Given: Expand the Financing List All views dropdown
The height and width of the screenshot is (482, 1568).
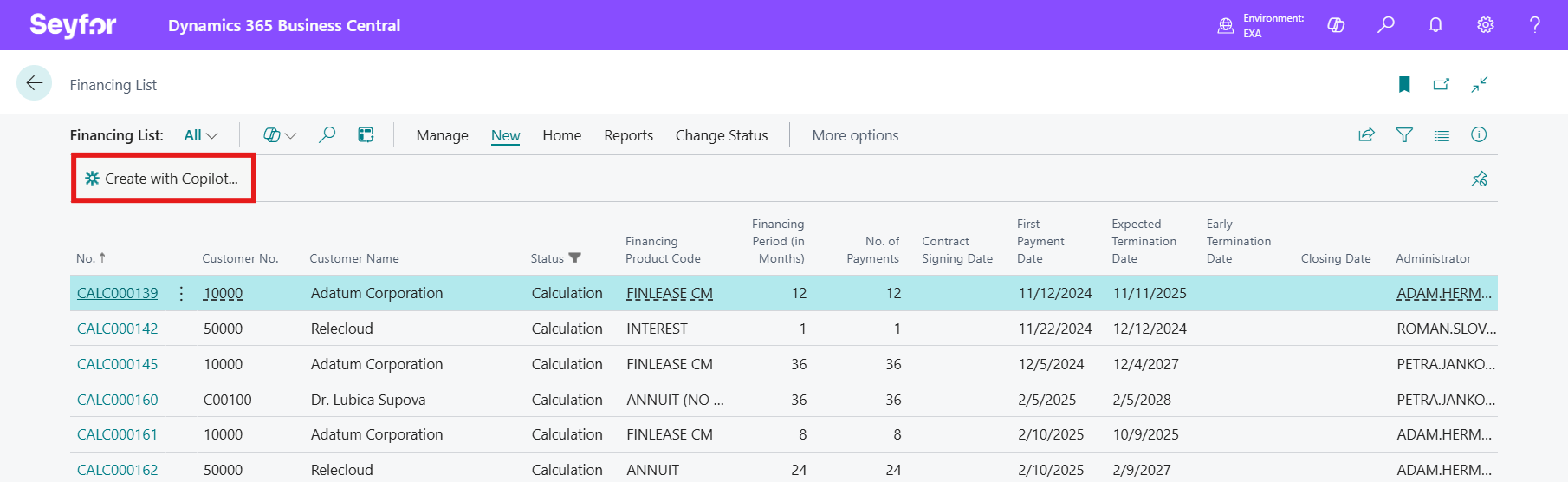Looking at the screenshot, I should pos(201,135).
